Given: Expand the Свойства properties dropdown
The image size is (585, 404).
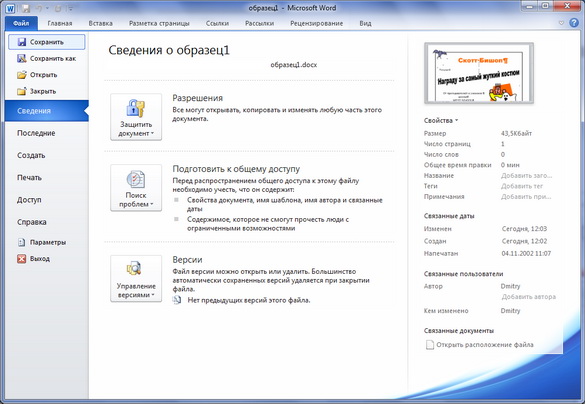Looking at the screenshot, I should [x=441, y=120].
